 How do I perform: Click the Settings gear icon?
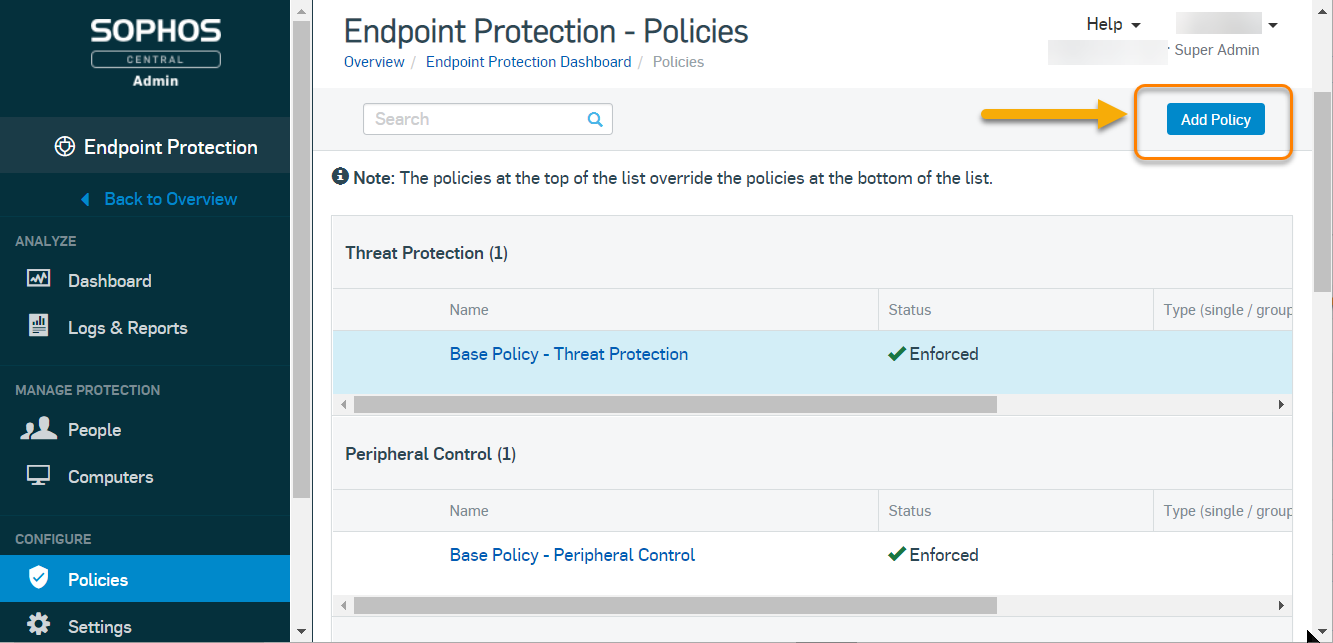(x=39, y=624)
